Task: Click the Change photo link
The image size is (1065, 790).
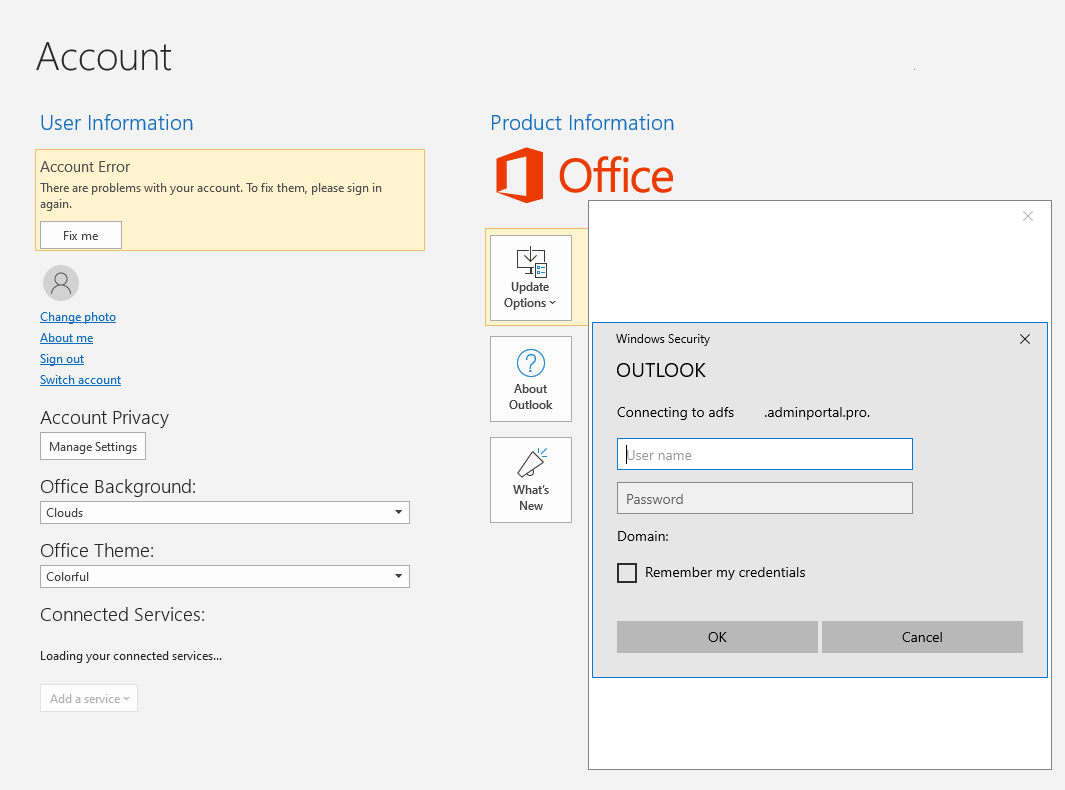Action: 78,317
